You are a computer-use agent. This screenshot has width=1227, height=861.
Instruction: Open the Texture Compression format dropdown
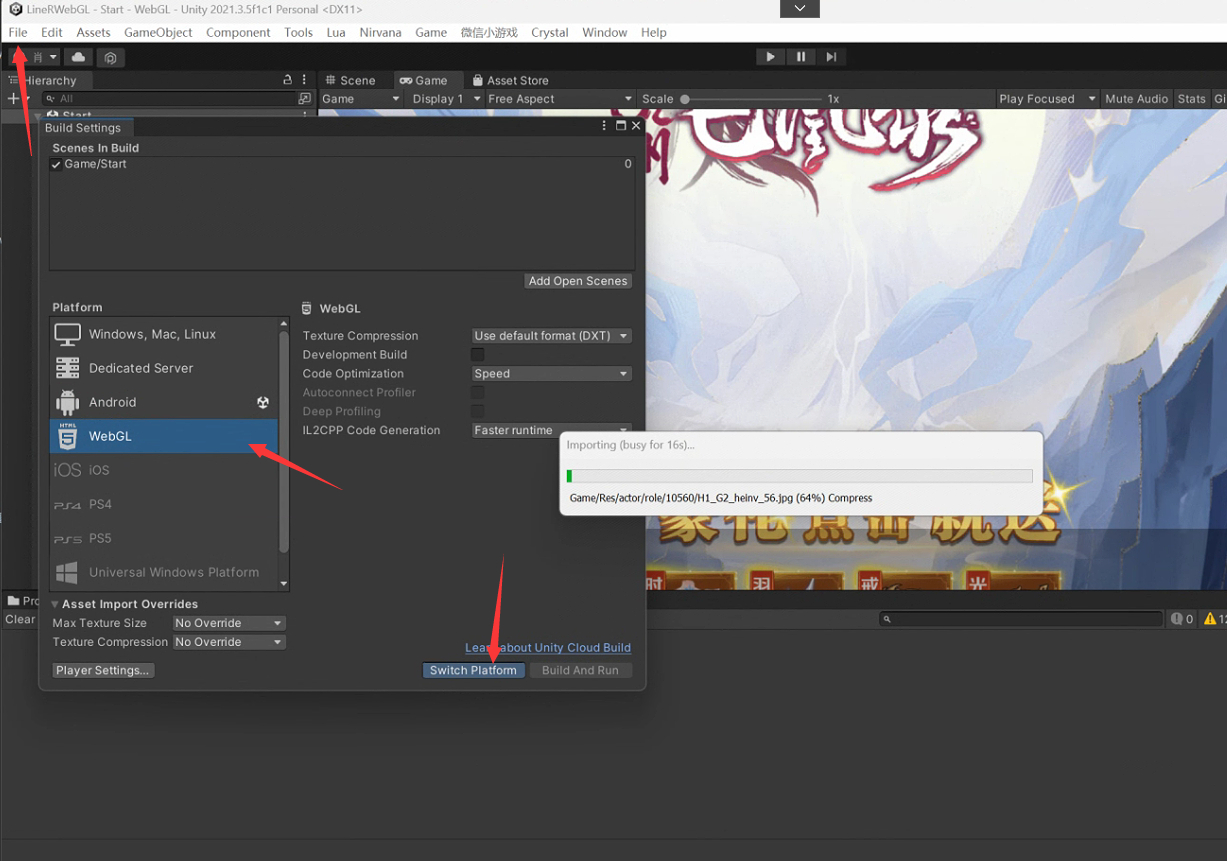tap(551, 336)
